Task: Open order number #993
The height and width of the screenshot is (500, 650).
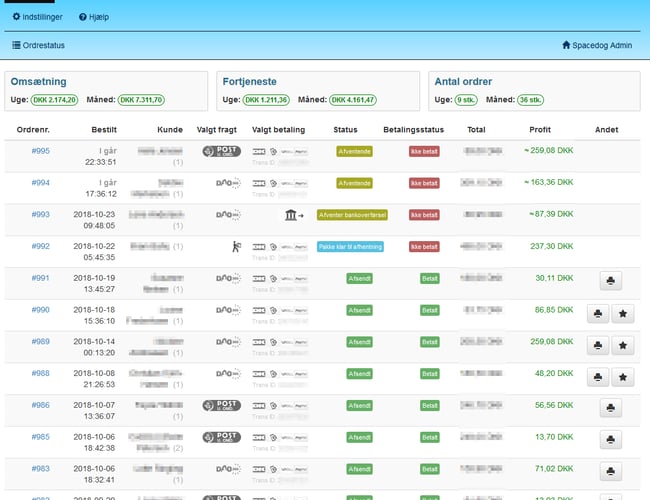Action: tap(41, 215)
